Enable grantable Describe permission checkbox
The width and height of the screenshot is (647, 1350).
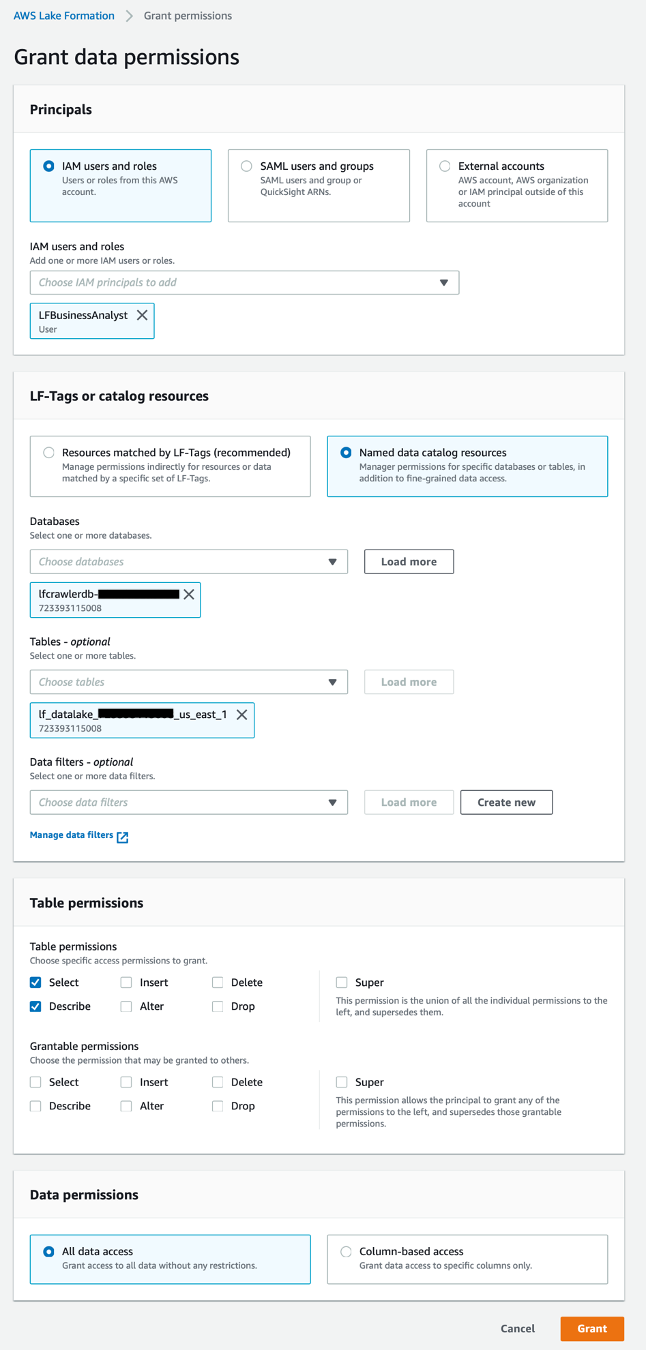37,1107
